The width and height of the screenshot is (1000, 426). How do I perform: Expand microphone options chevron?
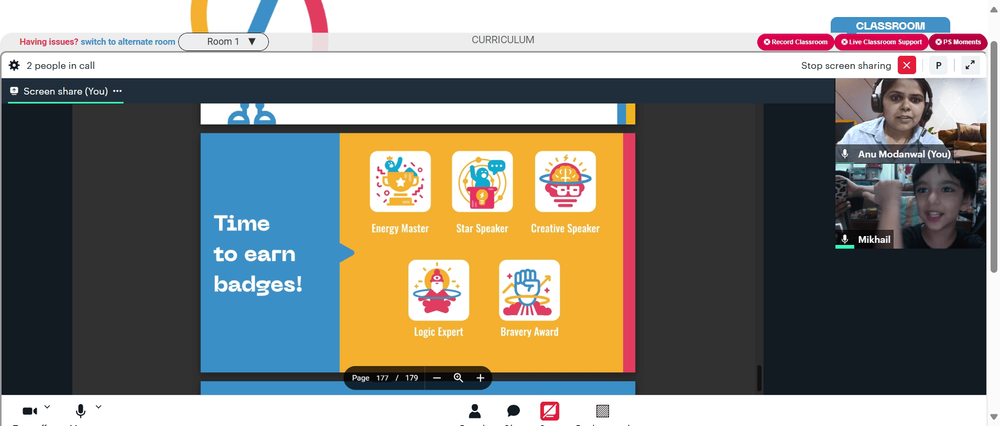98,407
